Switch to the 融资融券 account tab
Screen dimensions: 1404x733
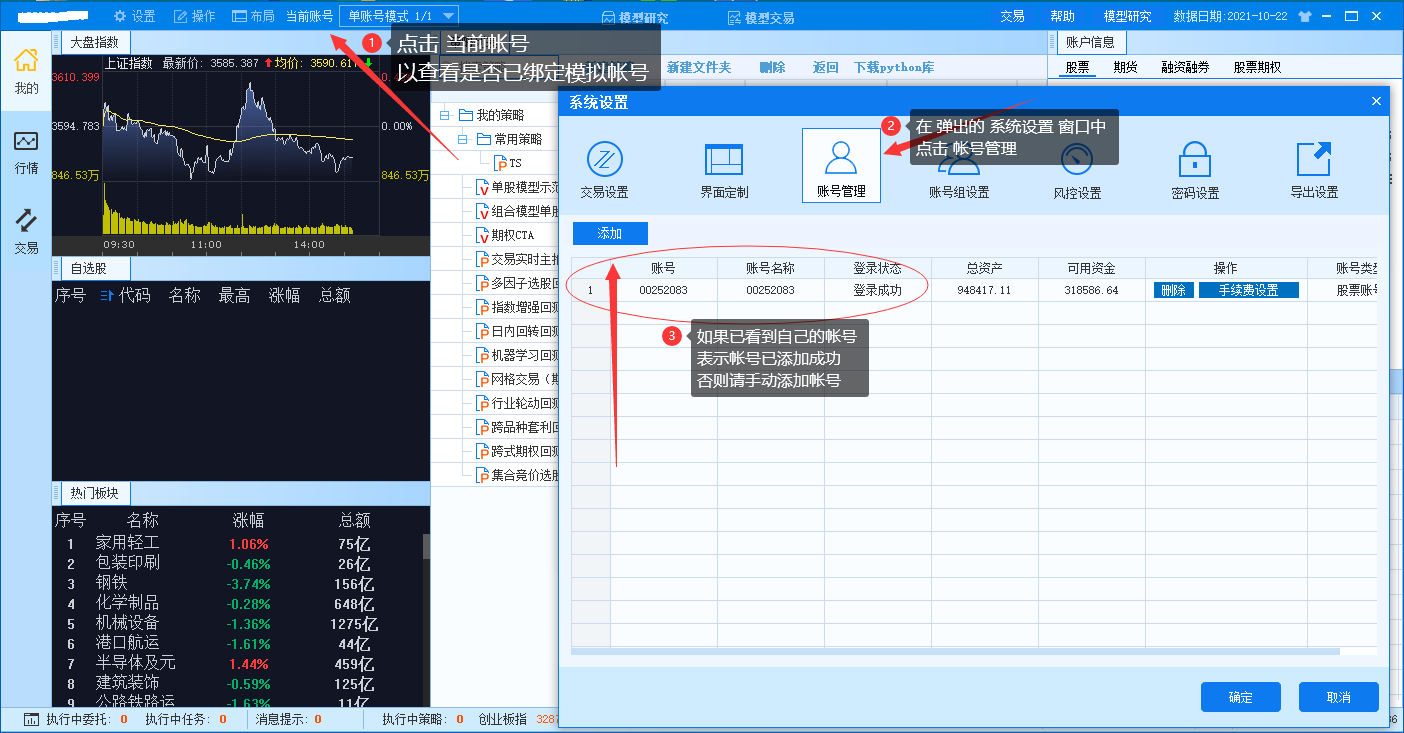point(1185,67)
